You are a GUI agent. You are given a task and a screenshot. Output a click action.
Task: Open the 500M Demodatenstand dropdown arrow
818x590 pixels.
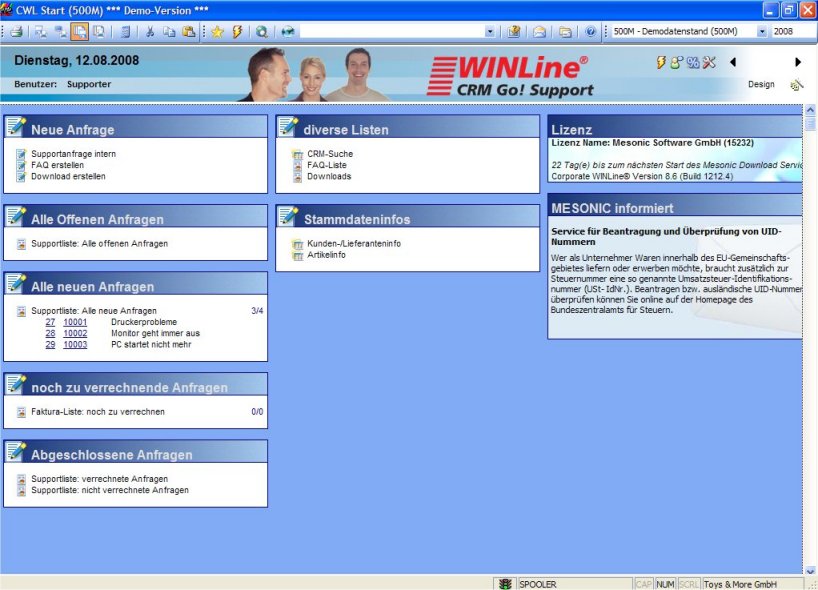[x=762, y=32]
